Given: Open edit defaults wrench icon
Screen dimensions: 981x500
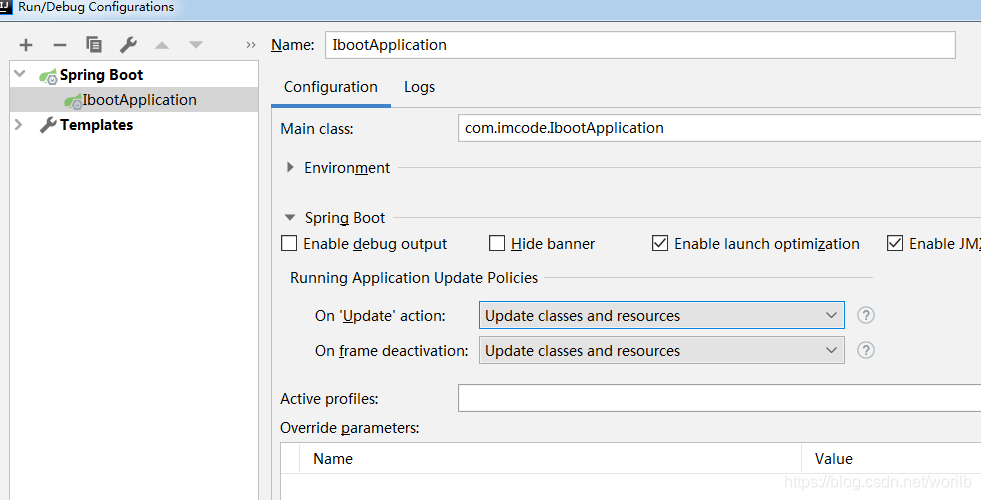Looking at the screenshot, I should point(128,44).
